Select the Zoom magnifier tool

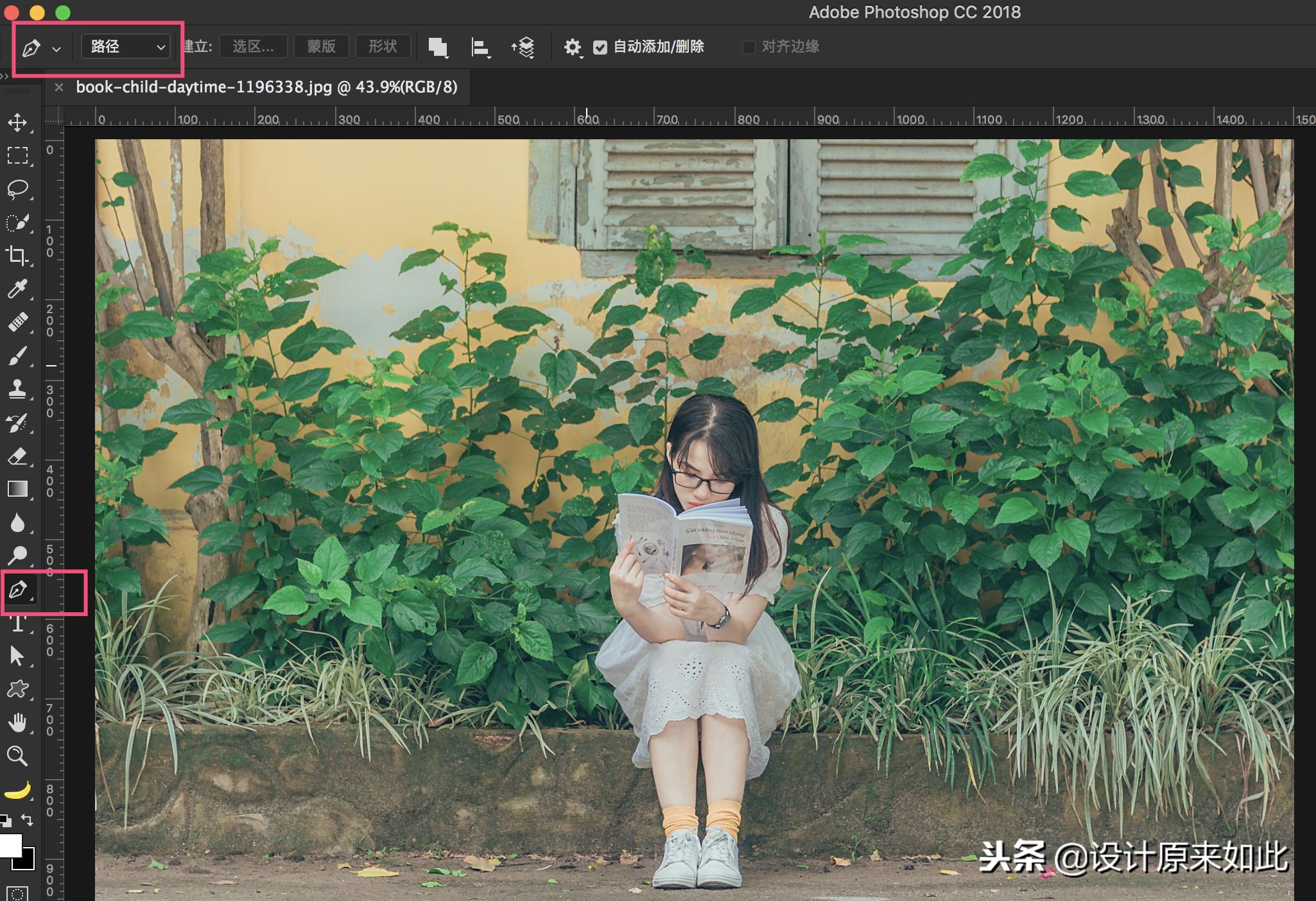pyautogui.click(x=17, y=755)
